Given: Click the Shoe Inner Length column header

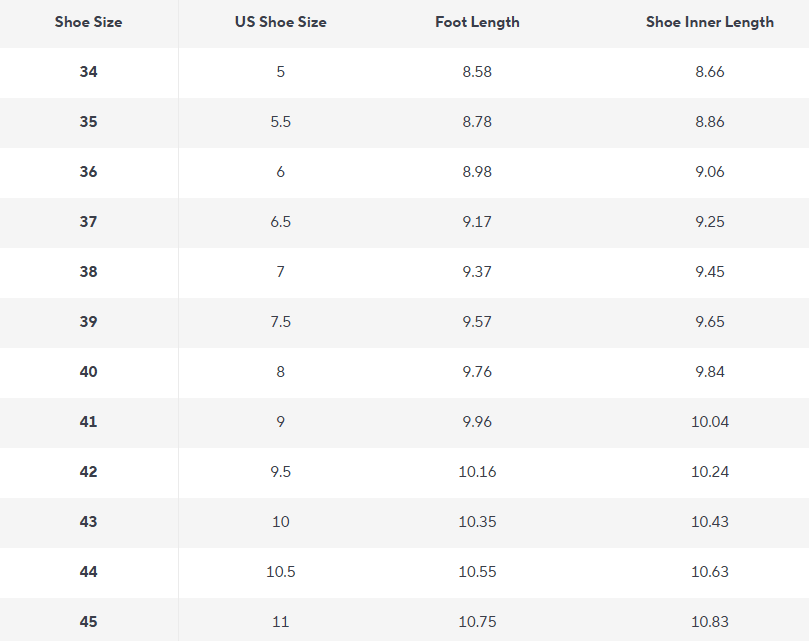Looking at the screenshot, I should tap(709, 22).
